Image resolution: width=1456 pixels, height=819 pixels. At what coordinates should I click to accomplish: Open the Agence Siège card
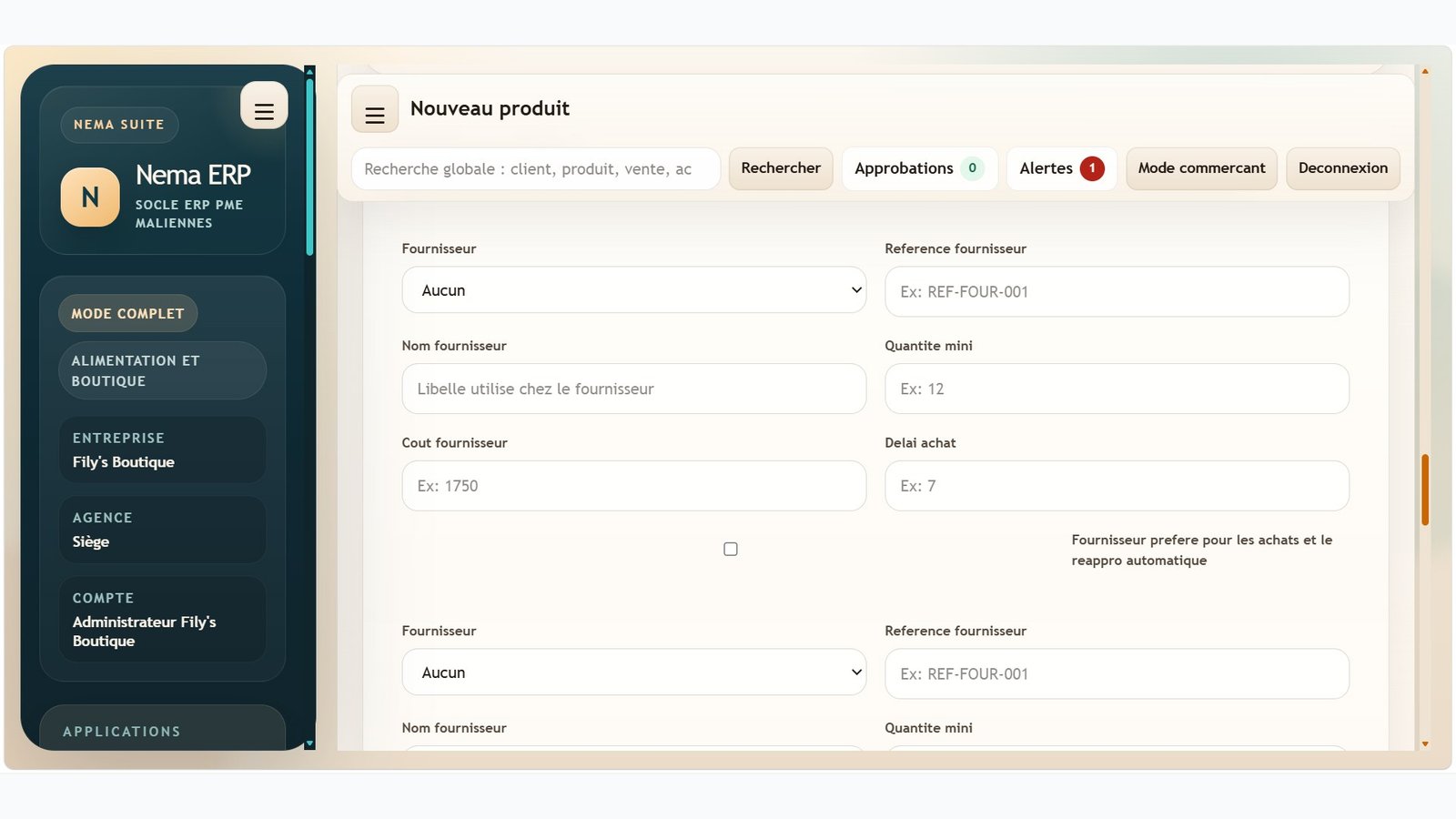point(163,530)
